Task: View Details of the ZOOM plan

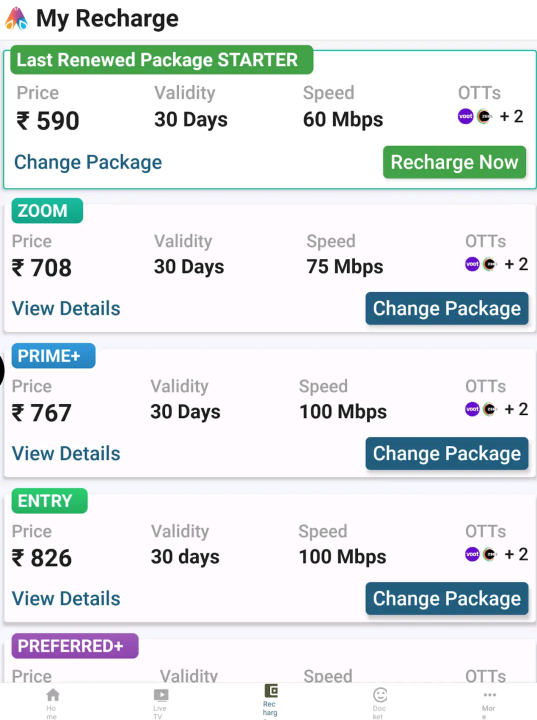Action: click(66, 308)
